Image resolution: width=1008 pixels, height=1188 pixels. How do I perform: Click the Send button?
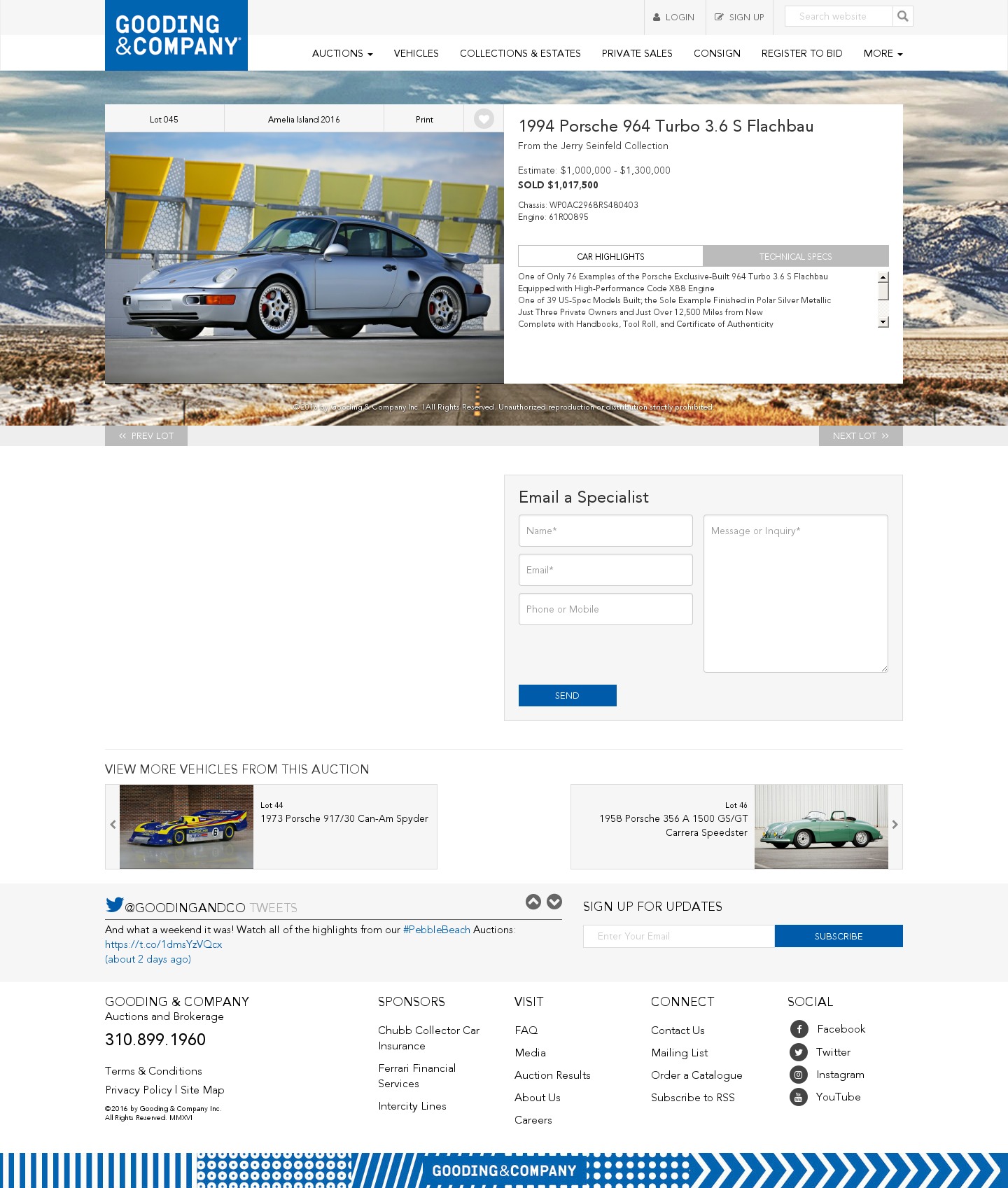[568, 695]
